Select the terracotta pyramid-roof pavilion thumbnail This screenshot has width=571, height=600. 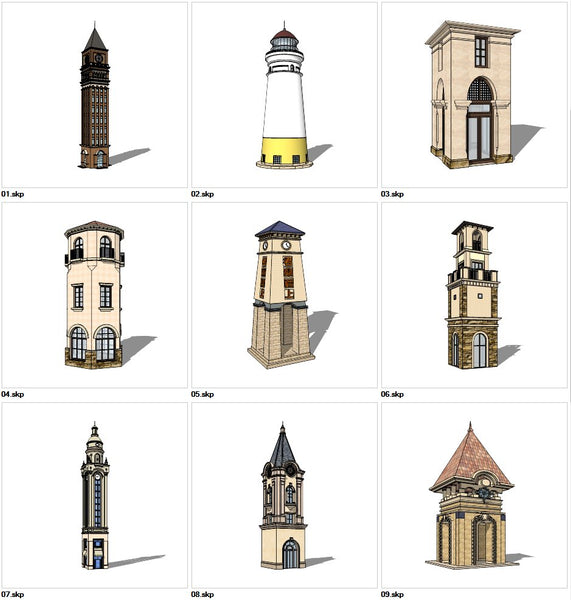[474, 495]
